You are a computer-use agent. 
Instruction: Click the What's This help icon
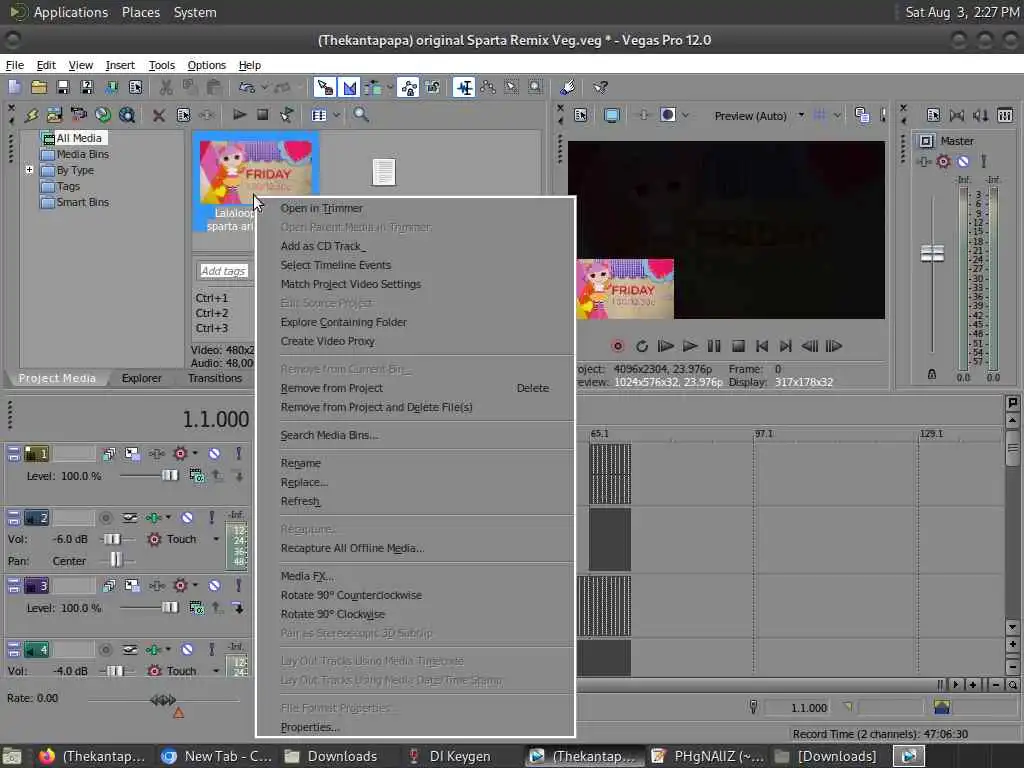(600, 87)
